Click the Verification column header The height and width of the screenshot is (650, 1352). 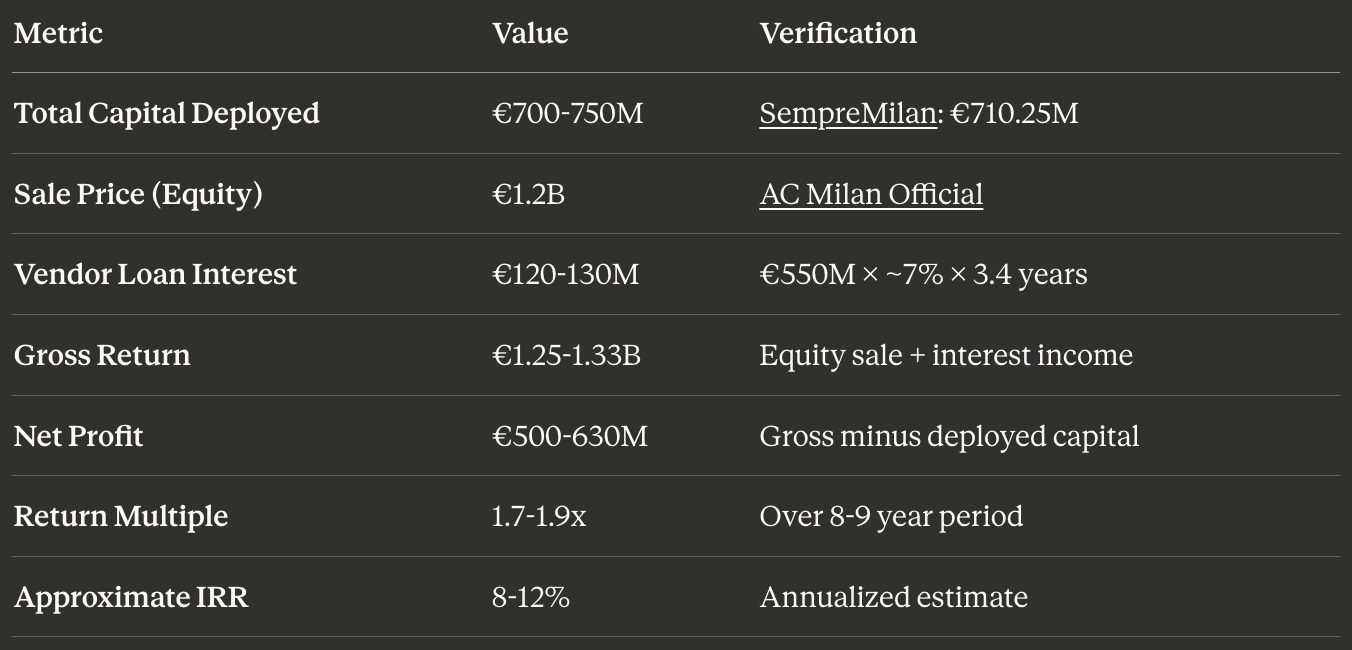click(838, 33)
